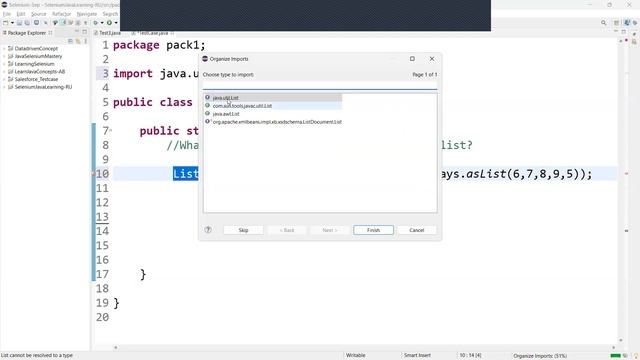Click the Save toolbar icon
640x360 pixels.
[x=19, y=23]
